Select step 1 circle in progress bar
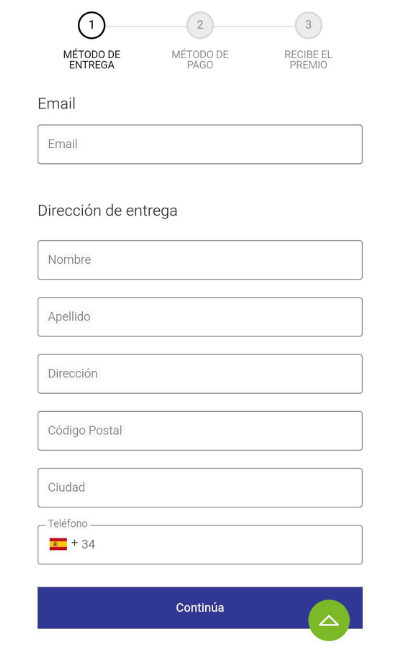The width and height of the screenshot is (400, 650). [x=92, y=25]
